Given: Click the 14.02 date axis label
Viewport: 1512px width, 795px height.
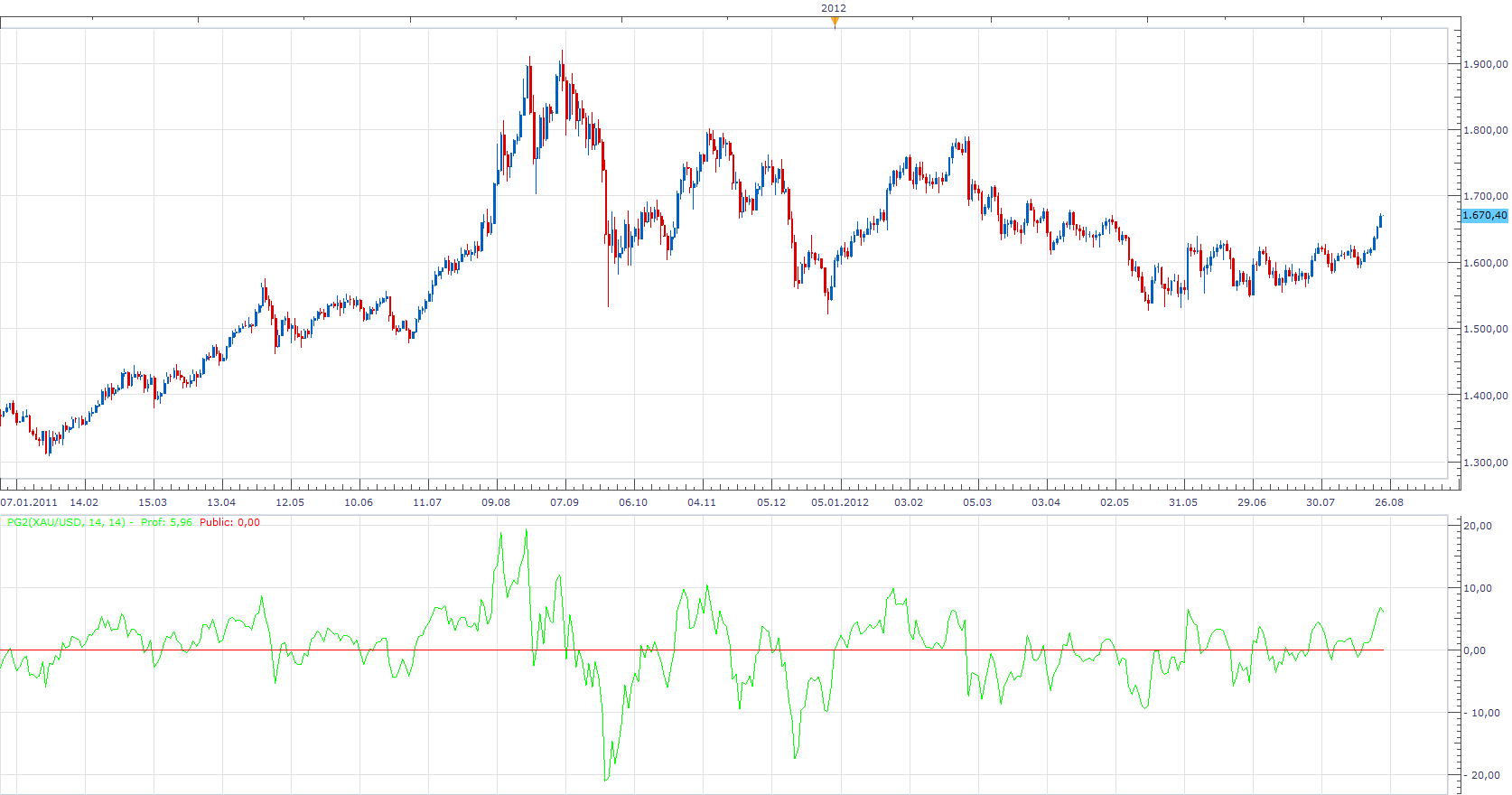Looking at the screenshot, I should (x=84, y=502).
